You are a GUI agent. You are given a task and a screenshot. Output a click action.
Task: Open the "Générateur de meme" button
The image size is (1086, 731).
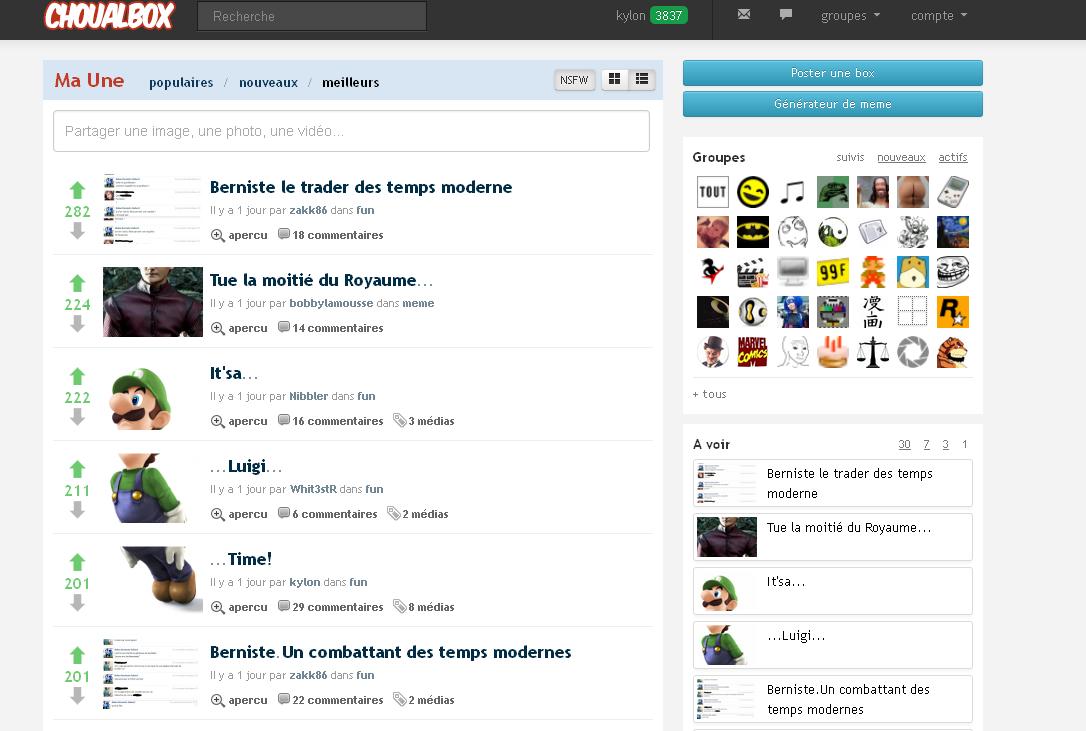click(832, 104)
